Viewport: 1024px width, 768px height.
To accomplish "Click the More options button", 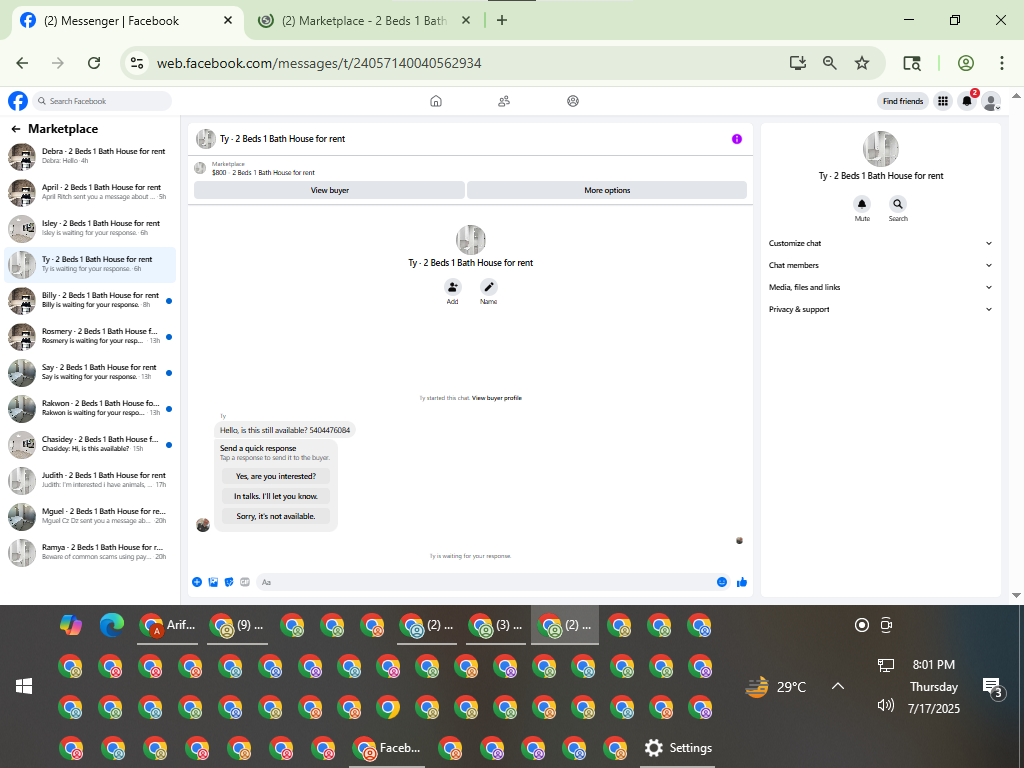I will [x=607, y=190].
